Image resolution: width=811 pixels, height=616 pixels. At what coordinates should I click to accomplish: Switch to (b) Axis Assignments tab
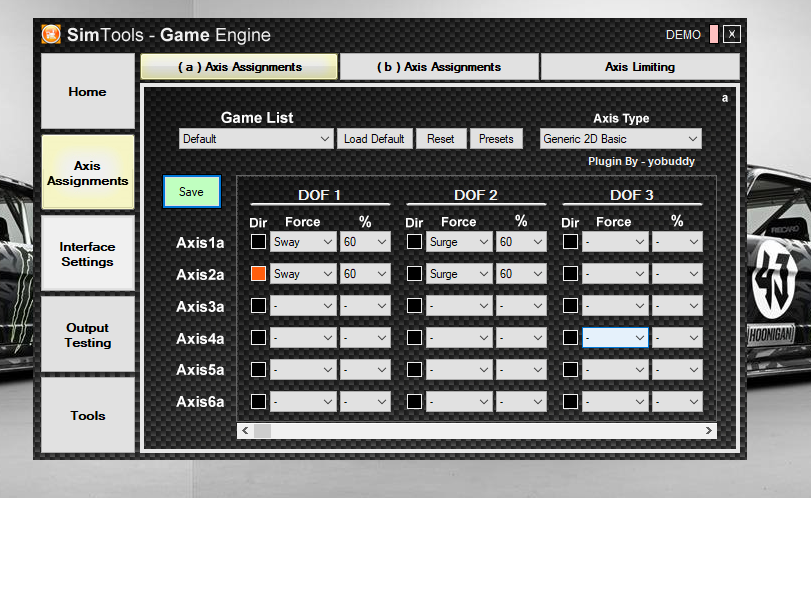(x=439, y=67)
